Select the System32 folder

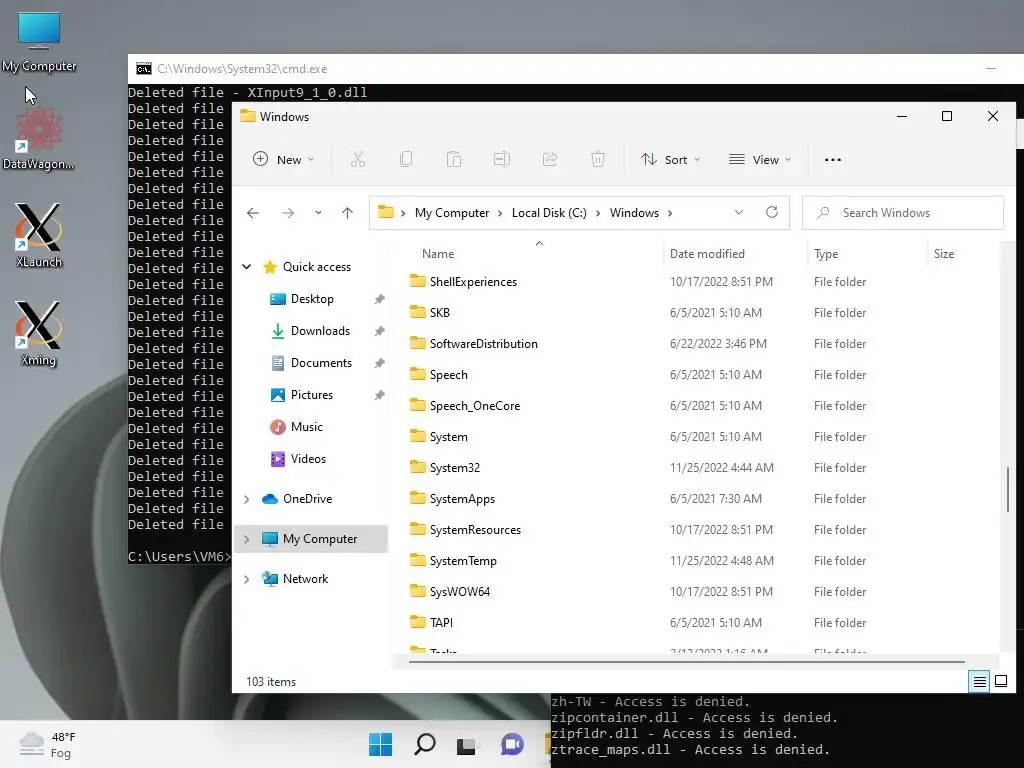click(x=455, y=468)
